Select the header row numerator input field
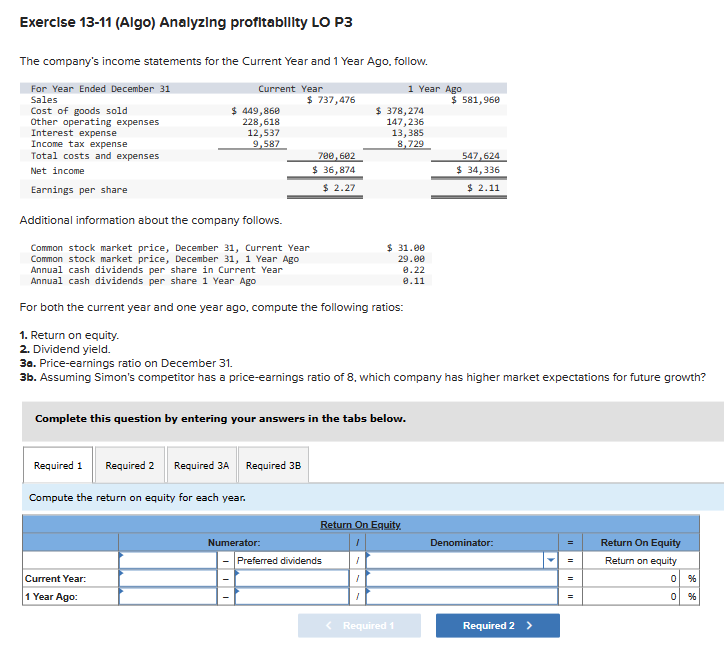The width and height of the screenshot is (724, 652). click(x=168, y=560)
